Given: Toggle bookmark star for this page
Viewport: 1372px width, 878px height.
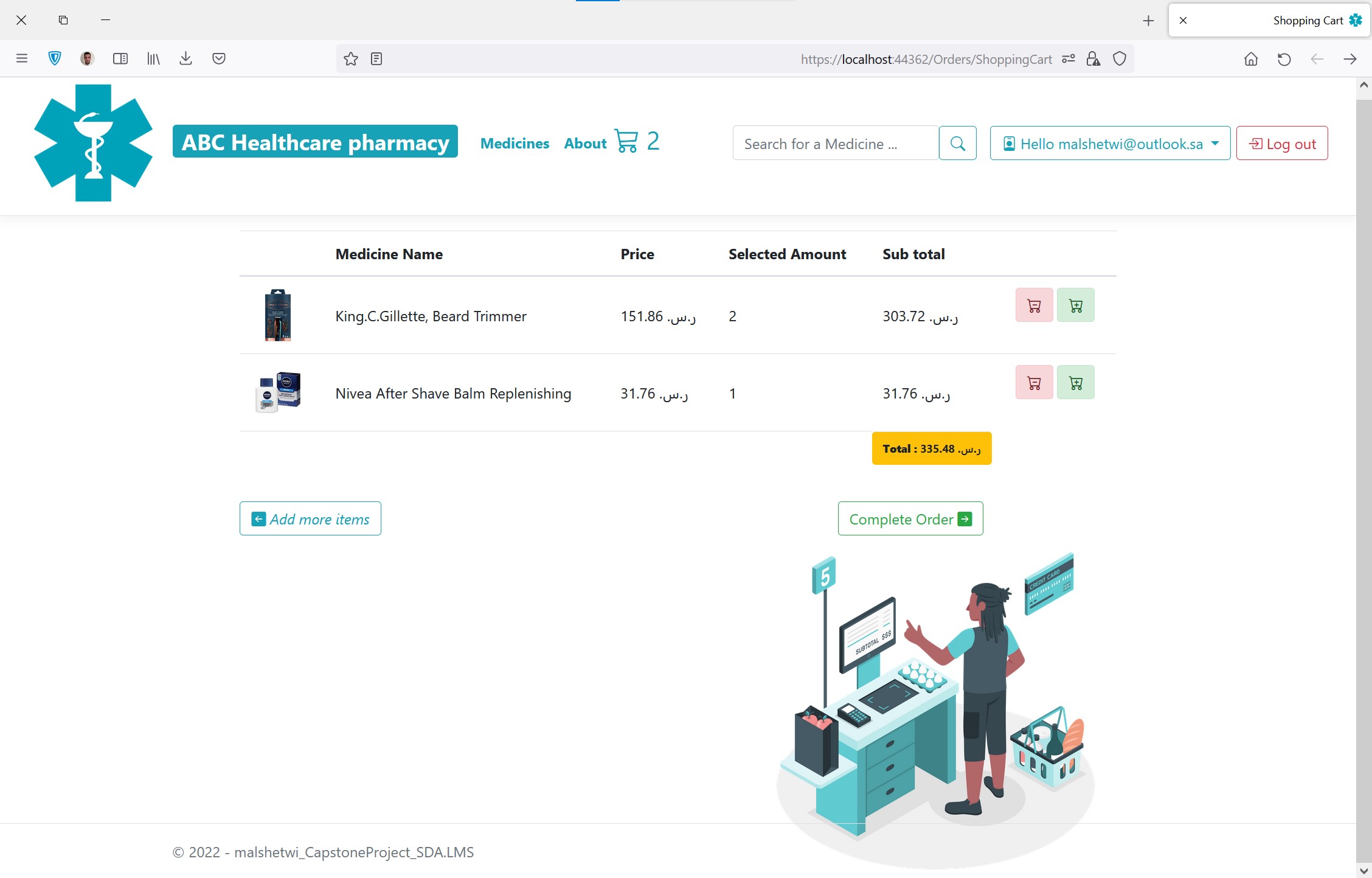Looking at the screenshot, I should pyautogui.click(x=350, y=59).
